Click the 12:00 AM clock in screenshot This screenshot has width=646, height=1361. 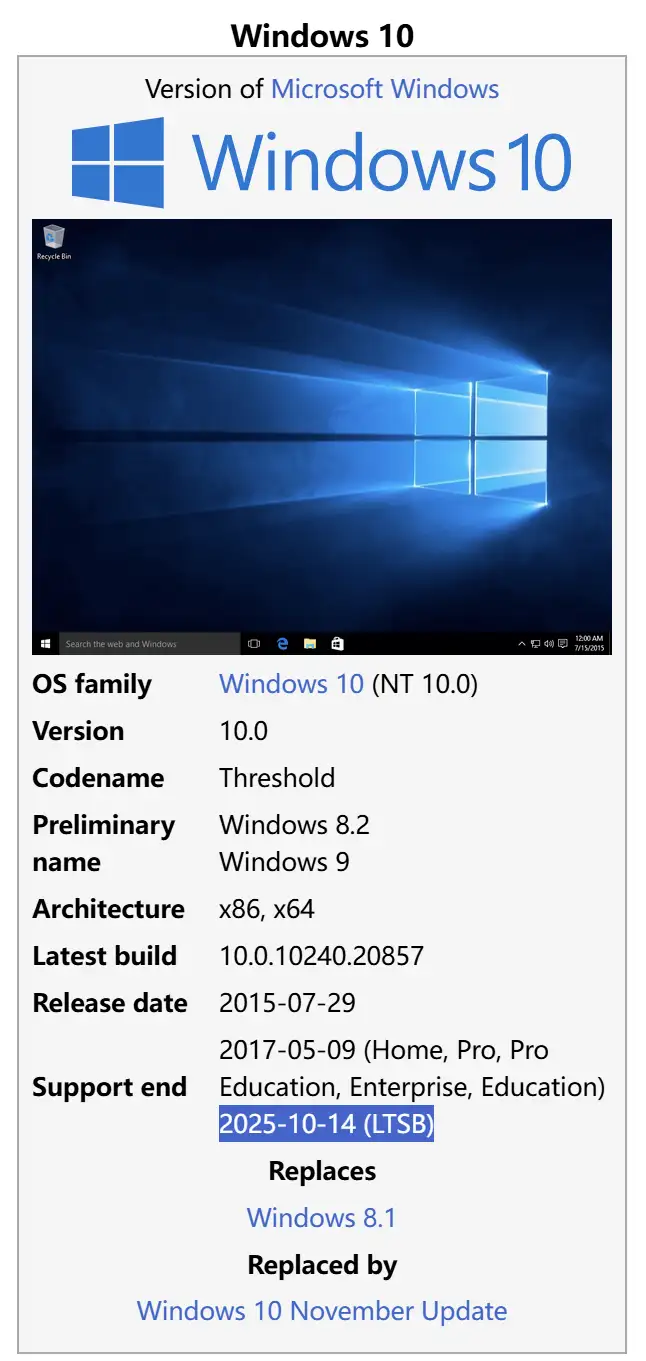(591, 638)
